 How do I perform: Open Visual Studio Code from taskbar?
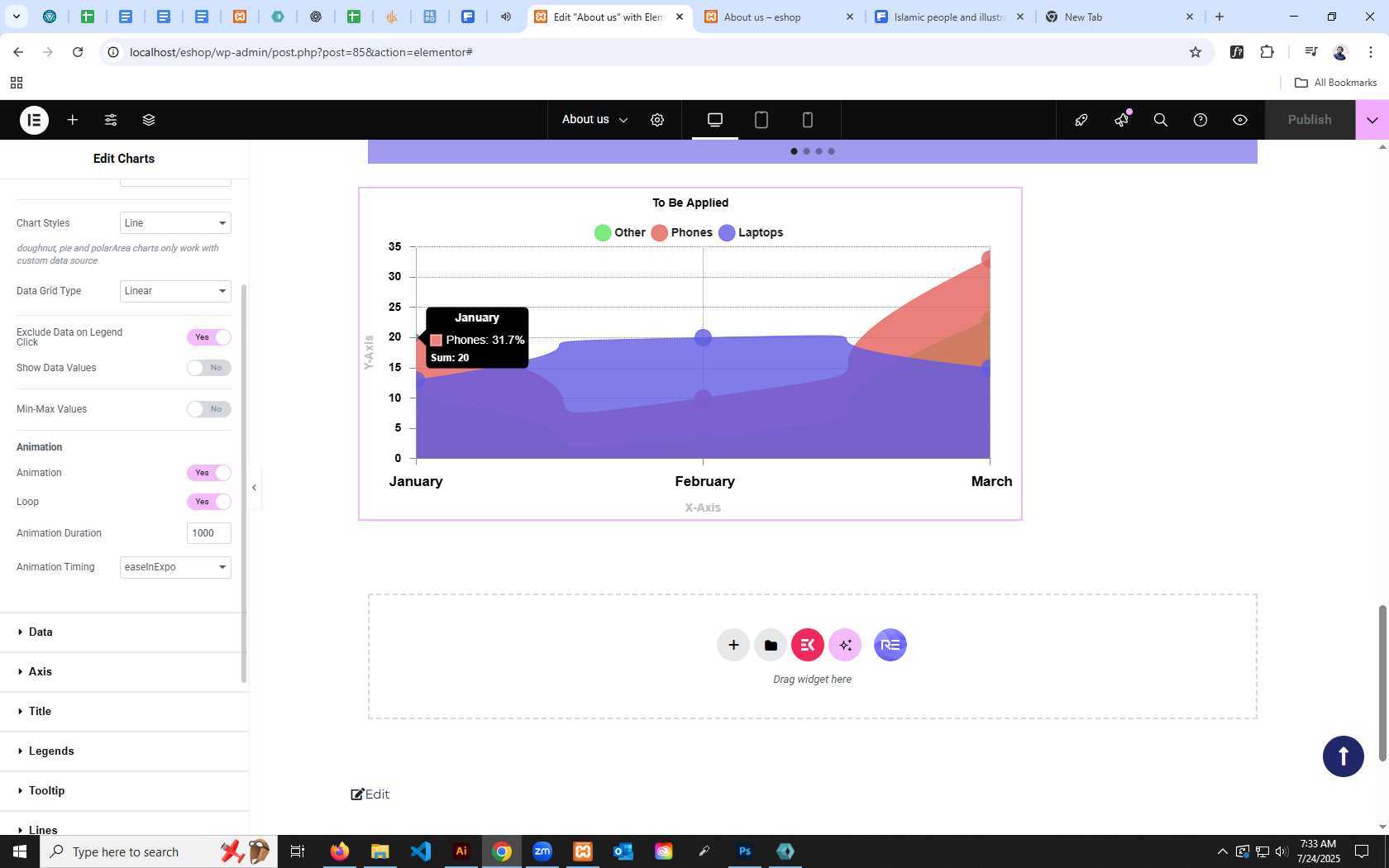click(x=421, y=851)
